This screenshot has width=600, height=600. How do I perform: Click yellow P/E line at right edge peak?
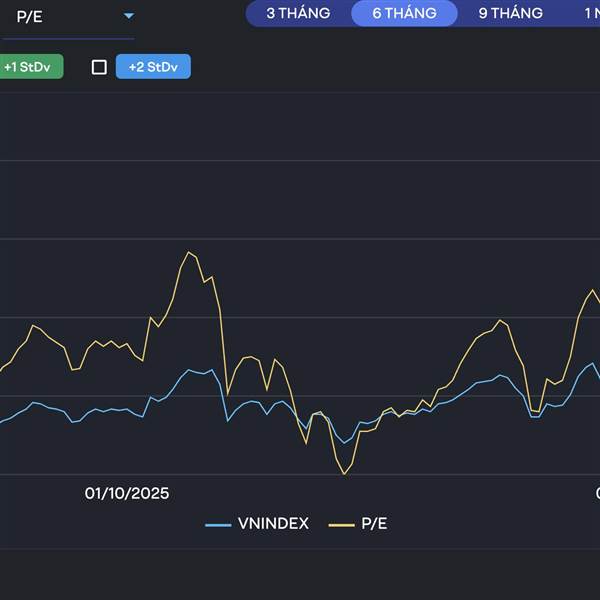[x=591, y=291]
